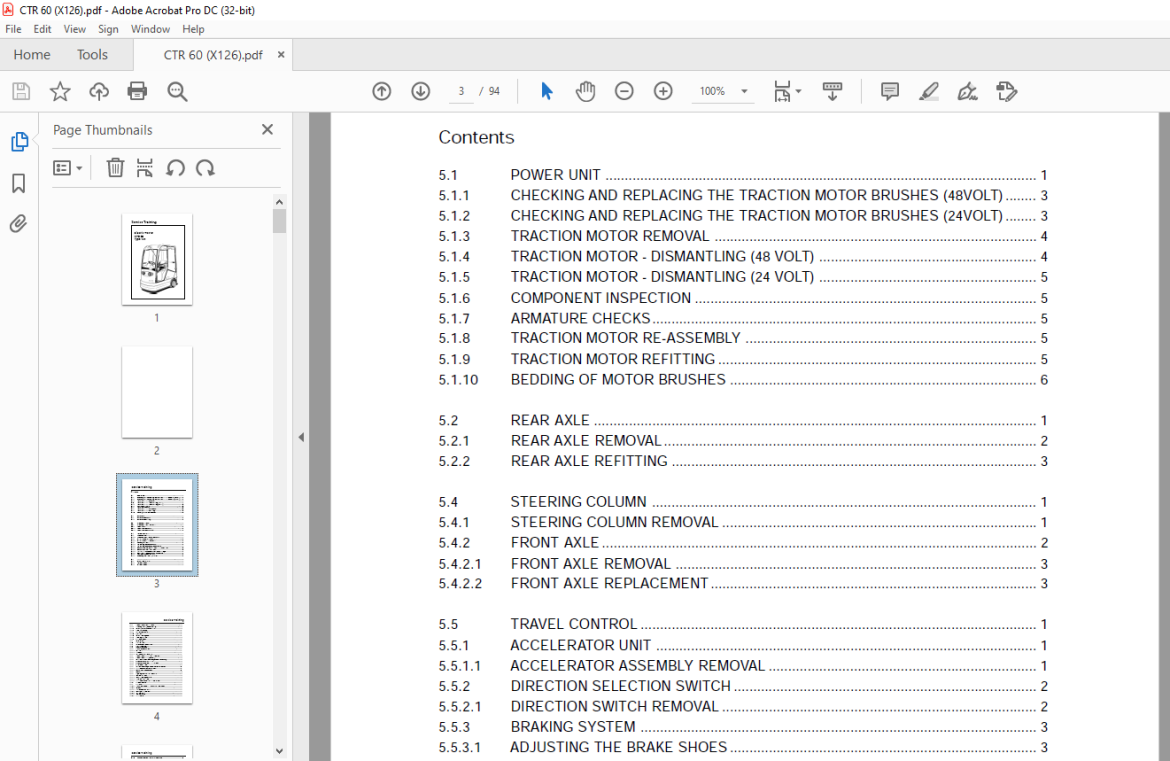The height and width of the screenshot is (761, 1170).
Task: Click the Add comment icon
Action: click(889, 92)
